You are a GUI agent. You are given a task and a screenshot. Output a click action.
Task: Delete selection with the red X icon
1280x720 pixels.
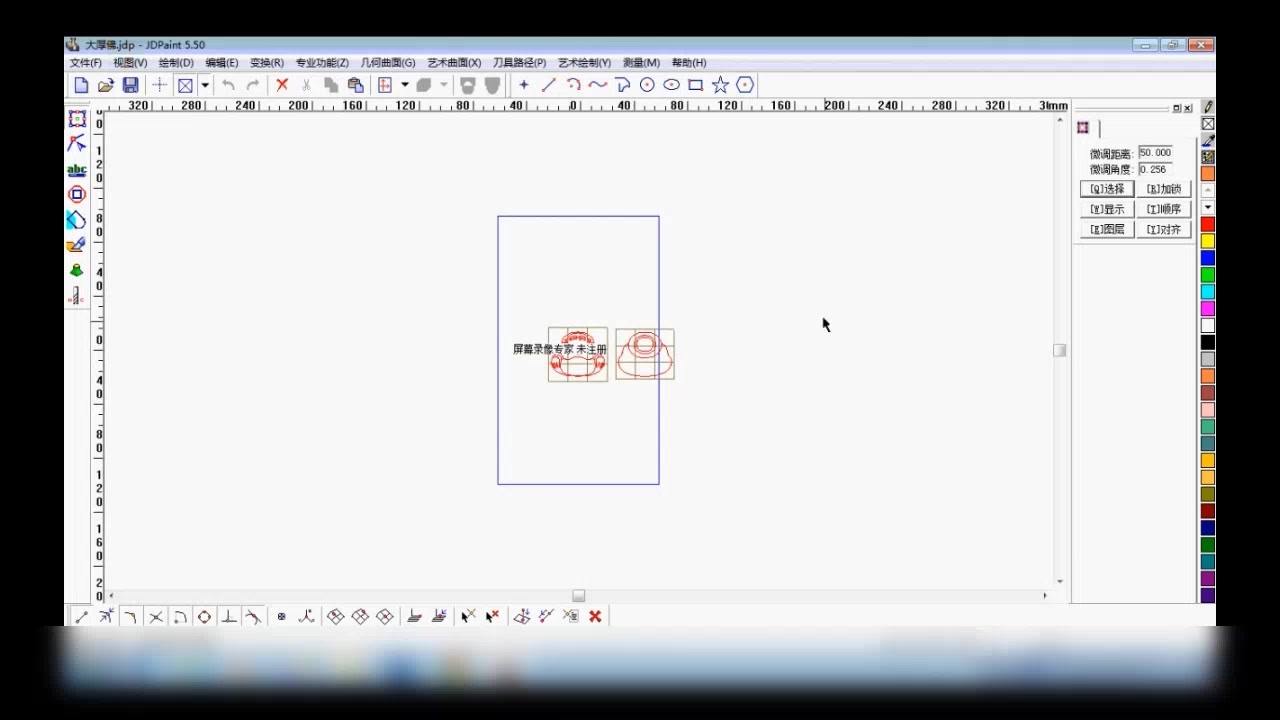pyautogui.click(x=282, y=85)
